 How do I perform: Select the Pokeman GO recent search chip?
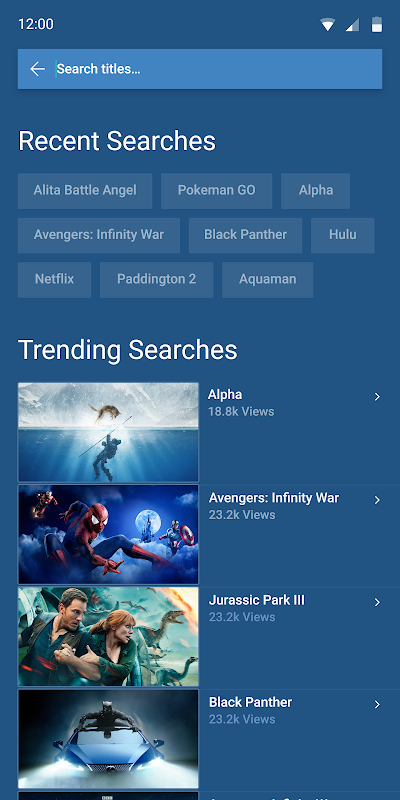coord(216,191)
